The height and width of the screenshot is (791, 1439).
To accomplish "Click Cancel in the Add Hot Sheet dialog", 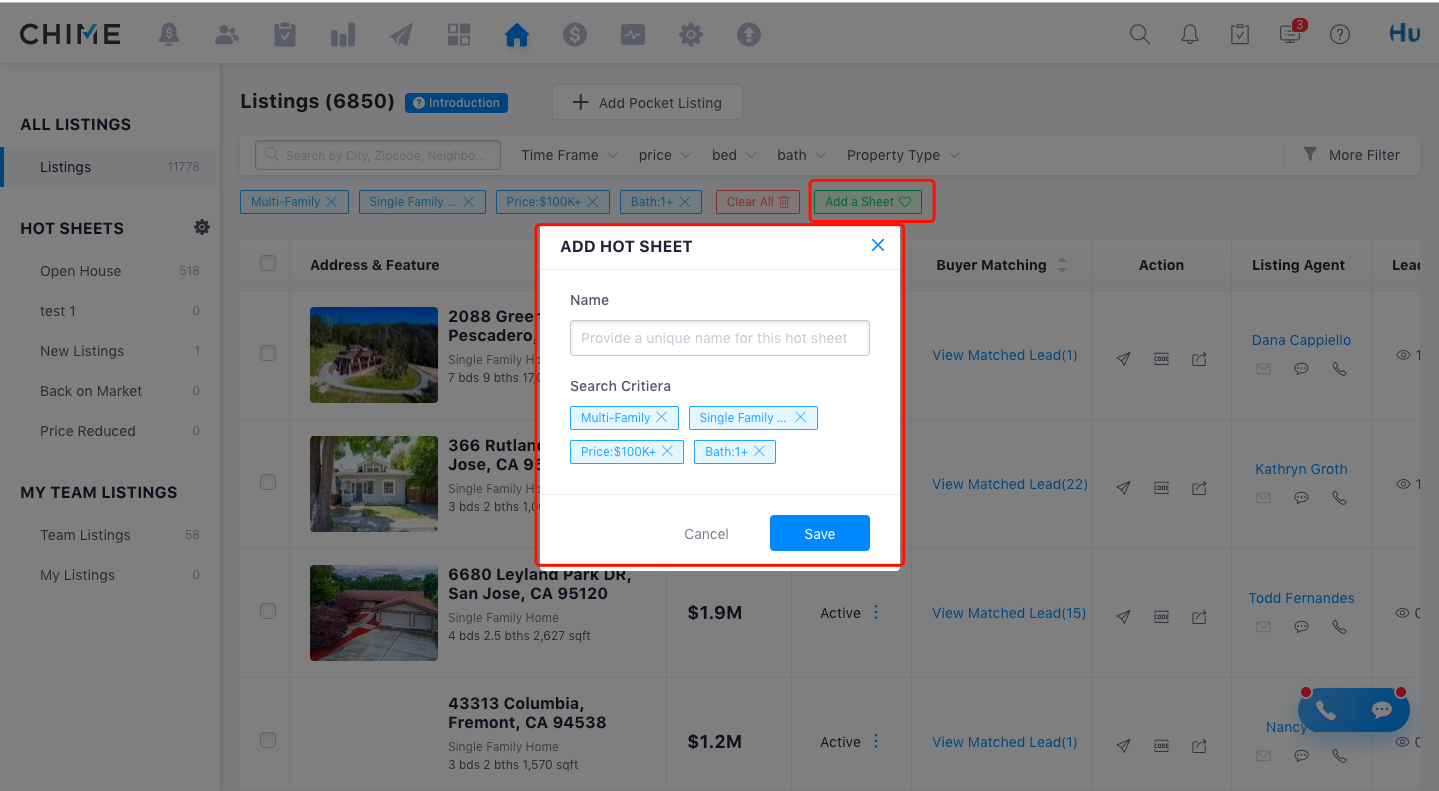I will pos(706,534).
